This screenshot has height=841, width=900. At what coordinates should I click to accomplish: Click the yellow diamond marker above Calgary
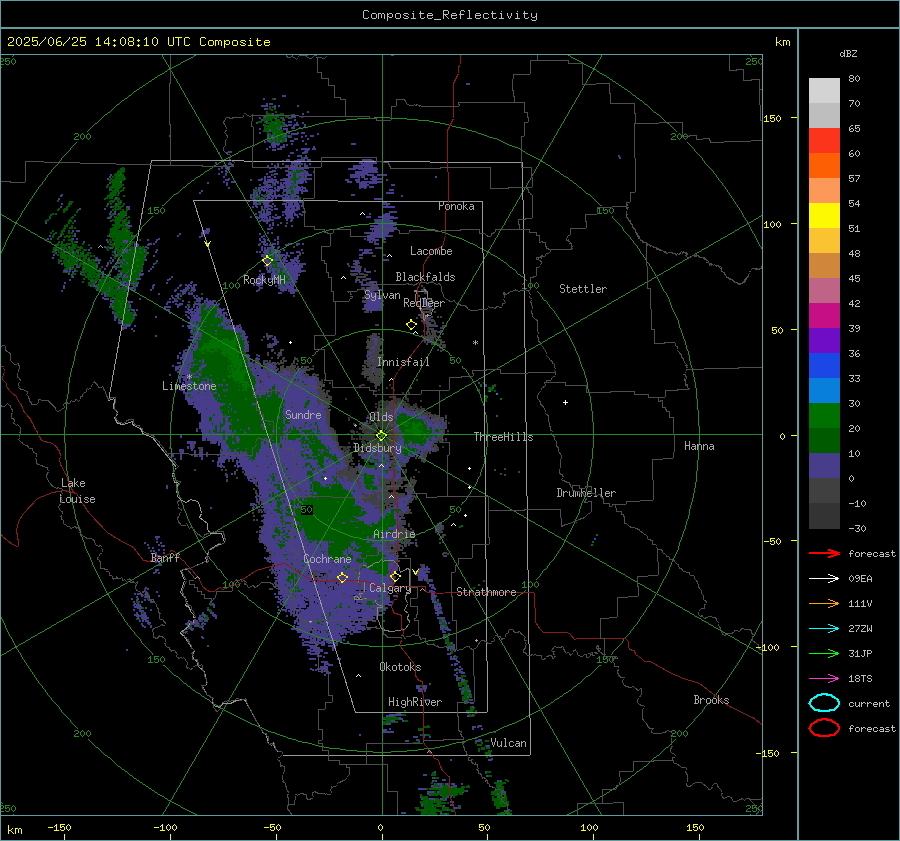395,576
